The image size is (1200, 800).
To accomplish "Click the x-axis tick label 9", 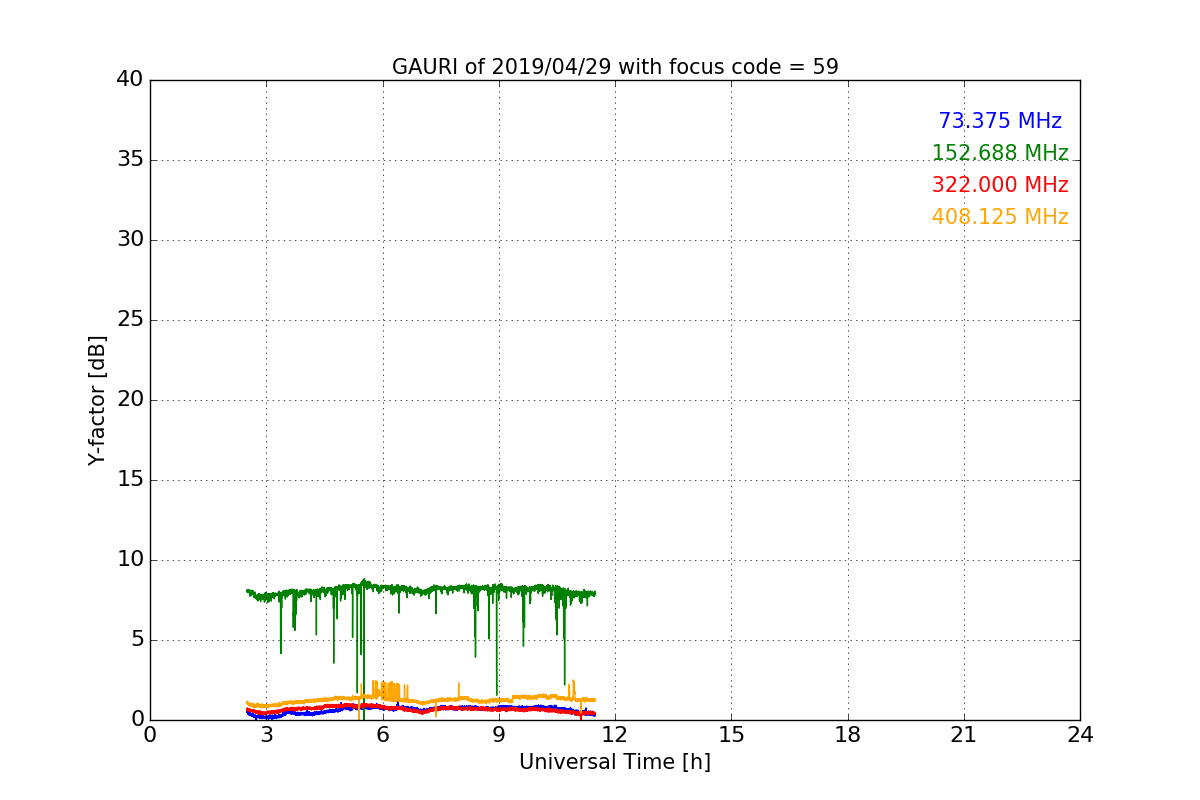I will point(499,735).
